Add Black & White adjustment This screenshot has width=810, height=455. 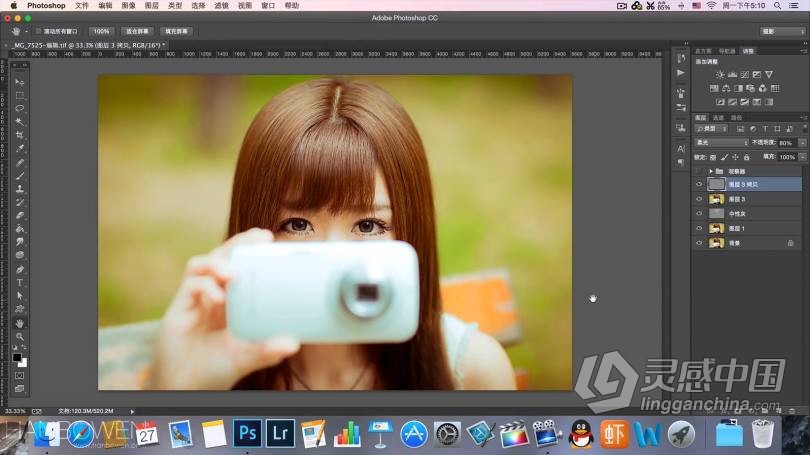(x=738, y=88)
